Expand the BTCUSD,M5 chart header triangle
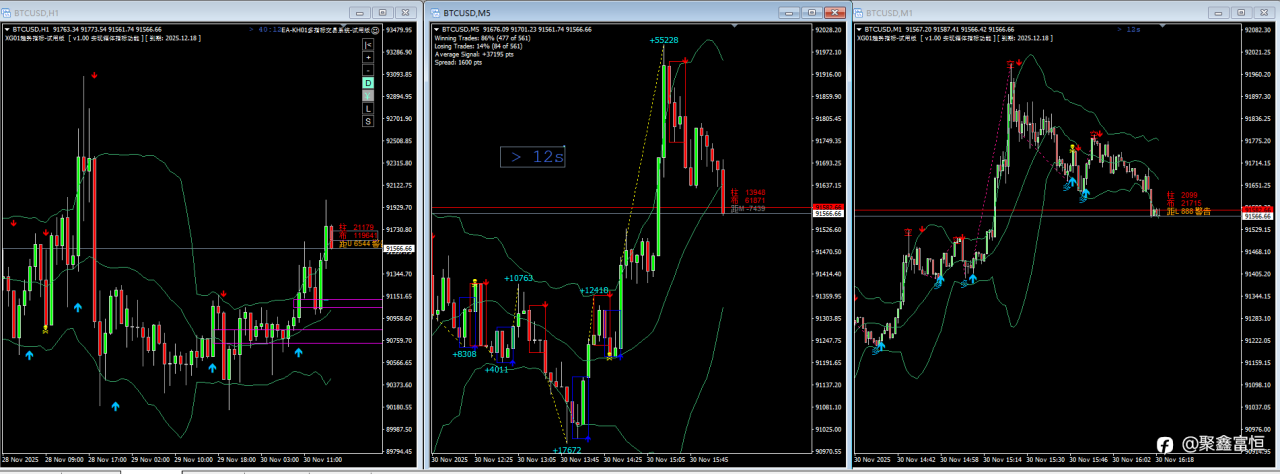1280x474 pixels. (x=435, y=30)
